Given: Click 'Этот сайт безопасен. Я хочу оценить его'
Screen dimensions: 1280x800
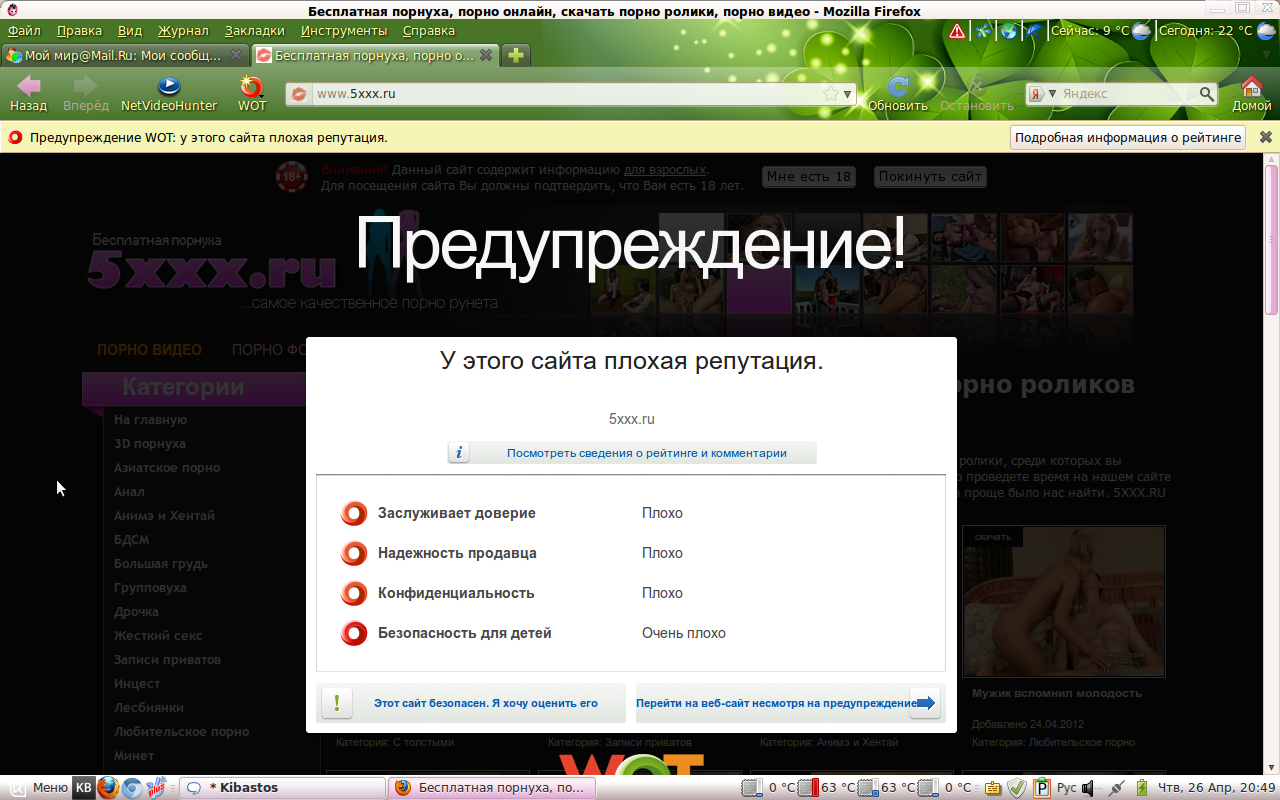Looking at the screenshot, I should (x=471, y=703).
